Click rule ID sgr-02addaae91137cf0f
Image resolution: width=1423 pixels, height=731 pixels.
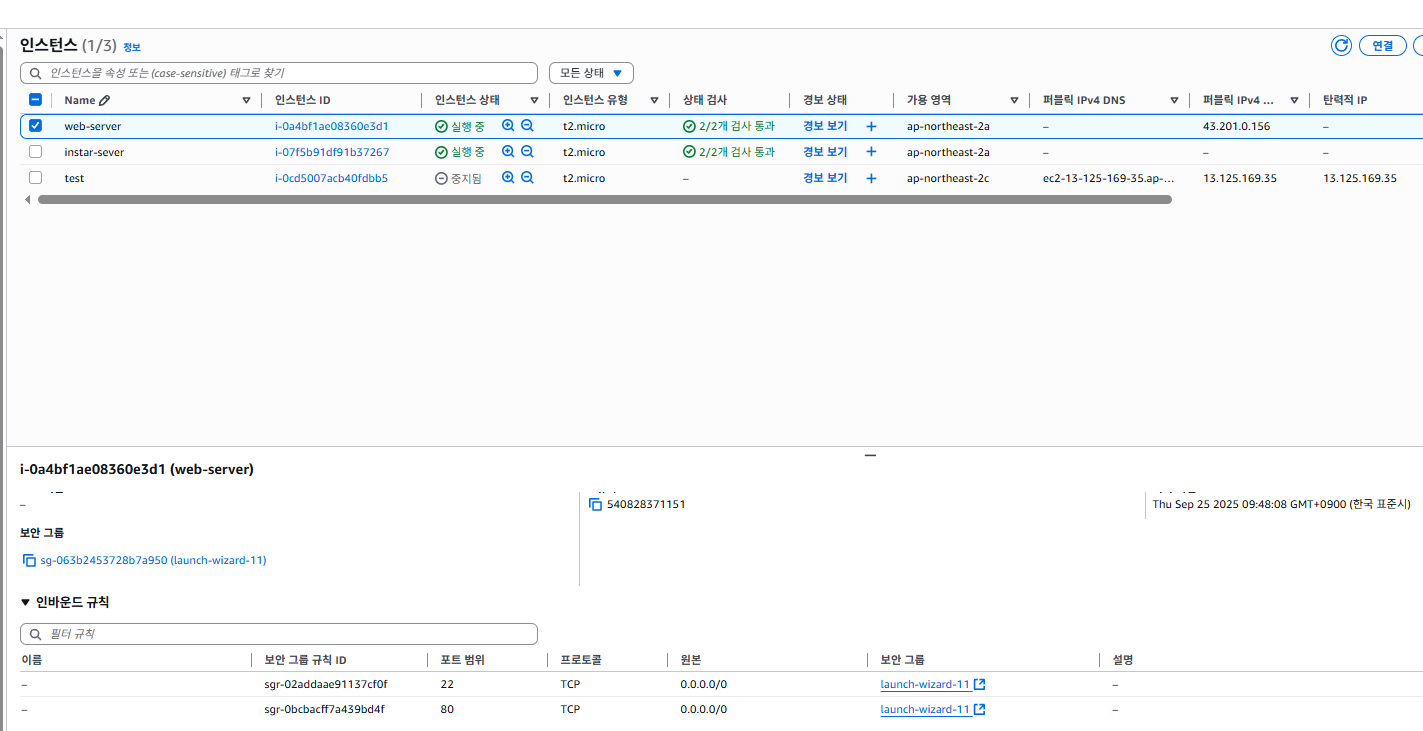click(x=325, y=684)
